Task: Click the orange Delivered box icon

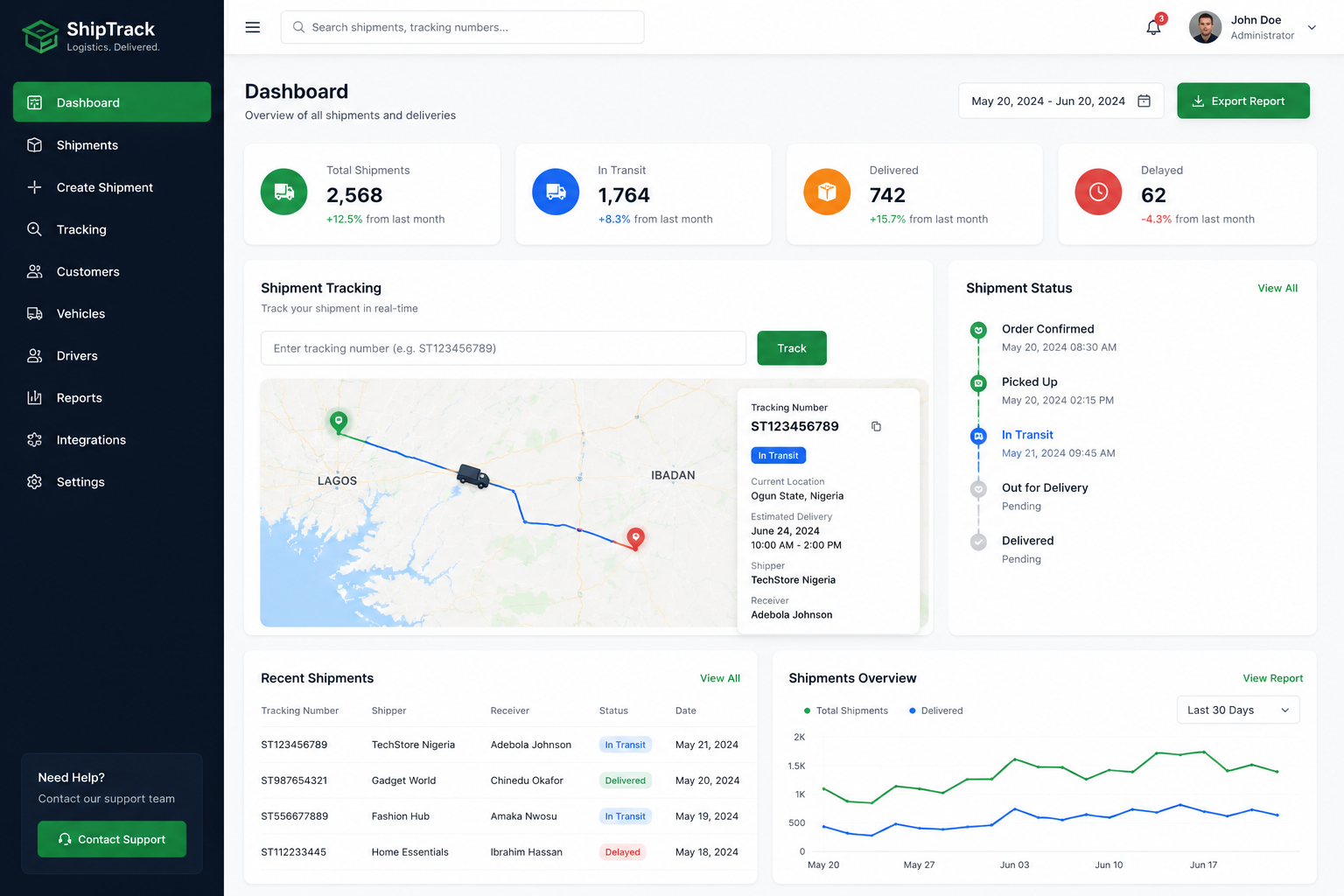Action: click(x=827, y=192)
